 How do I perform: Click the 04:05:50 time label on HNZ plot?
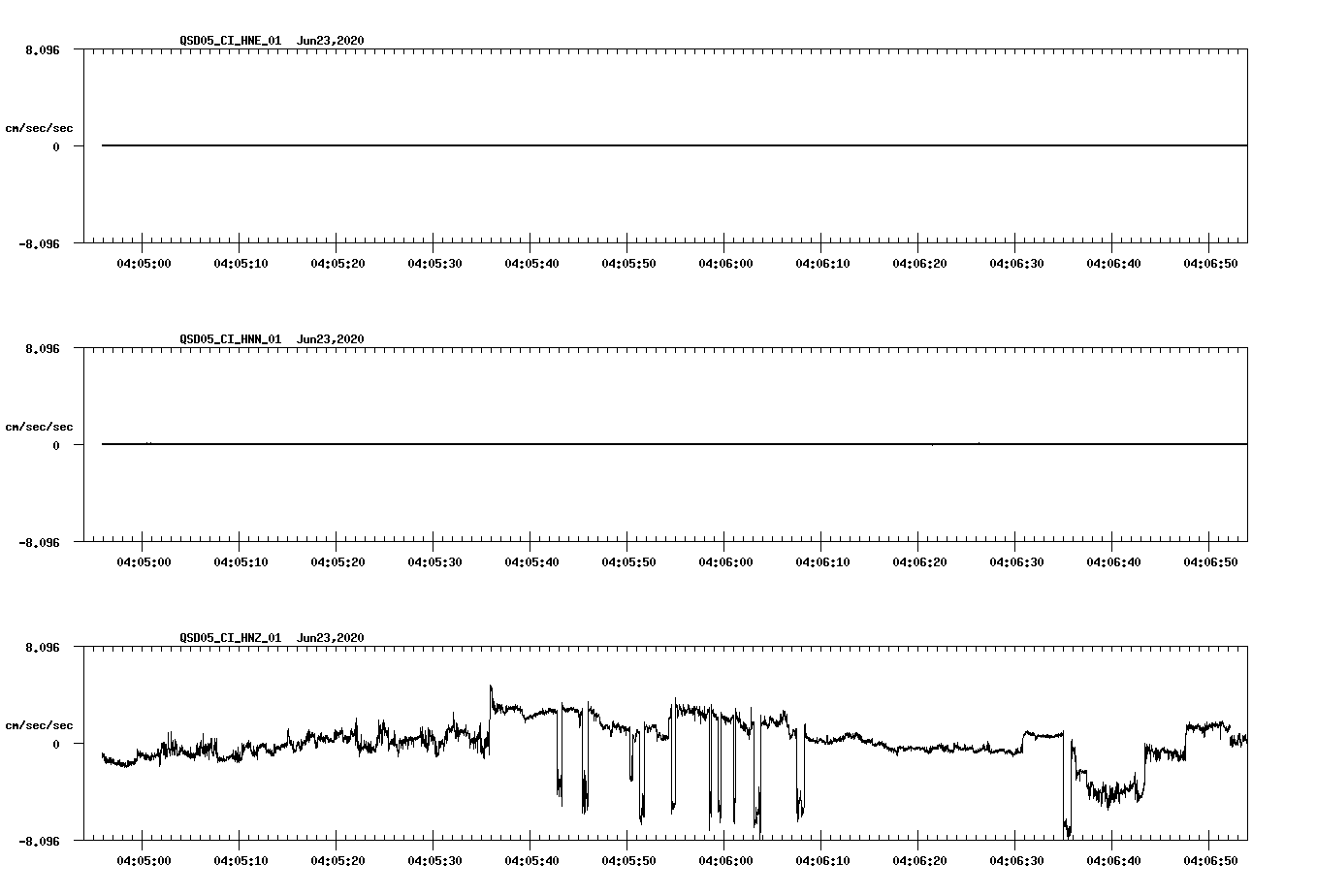pyautogui.click(x=628, y=861)
